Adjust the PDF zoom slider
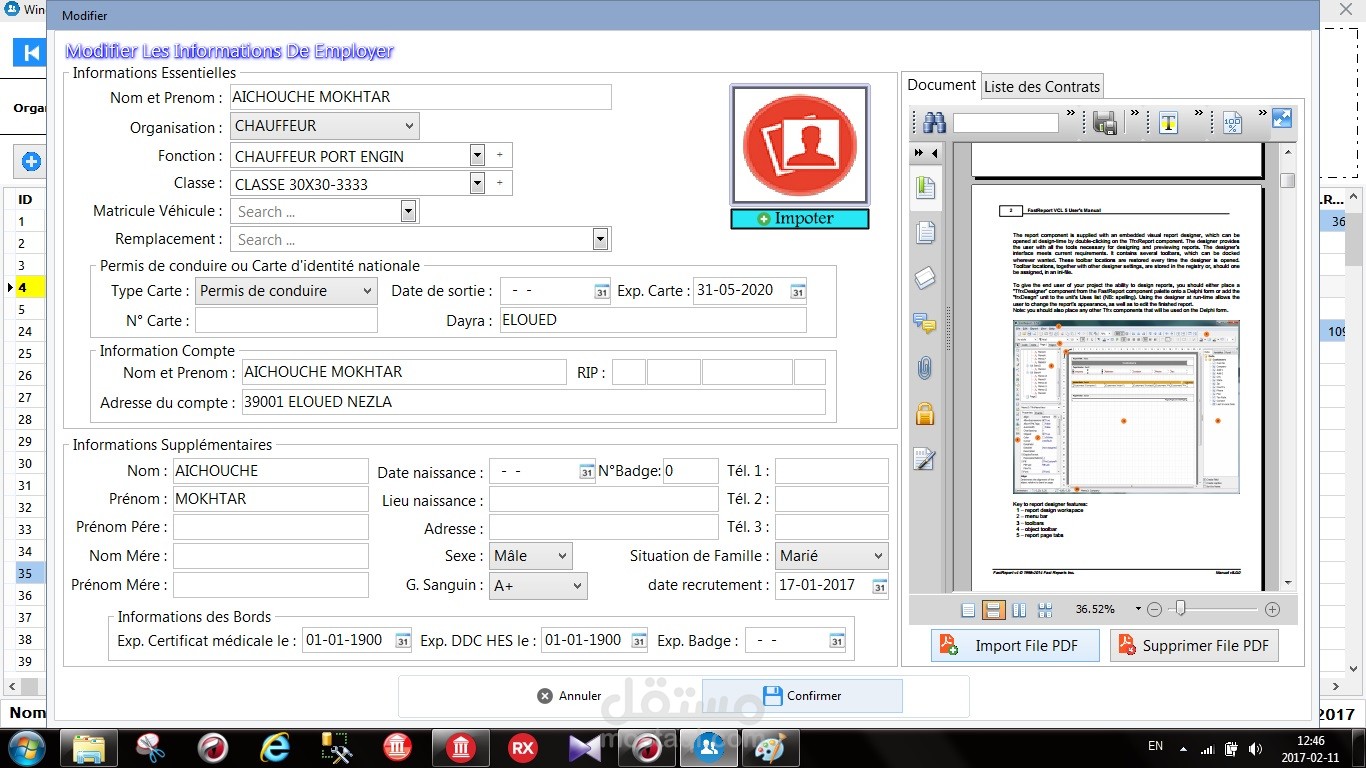The width and height of the screenshot is (1366, 768). pos(1181,608)
